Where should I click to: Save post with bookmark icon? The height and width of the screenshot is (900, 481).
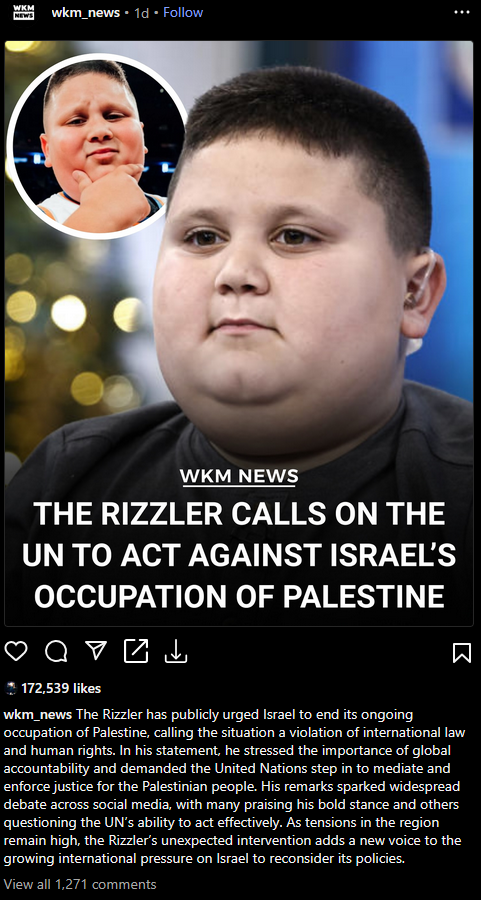pyautogui.click(x=462, y=653)
